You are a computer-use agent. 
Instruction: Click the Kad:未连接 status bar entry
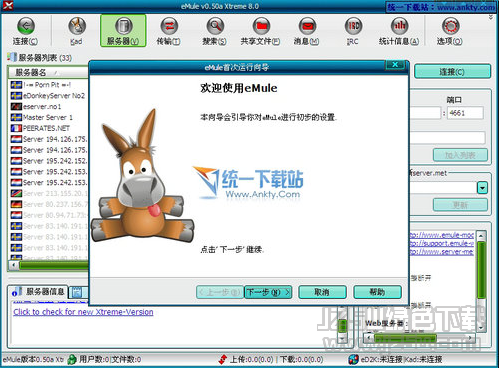click(x=423, y=359)
